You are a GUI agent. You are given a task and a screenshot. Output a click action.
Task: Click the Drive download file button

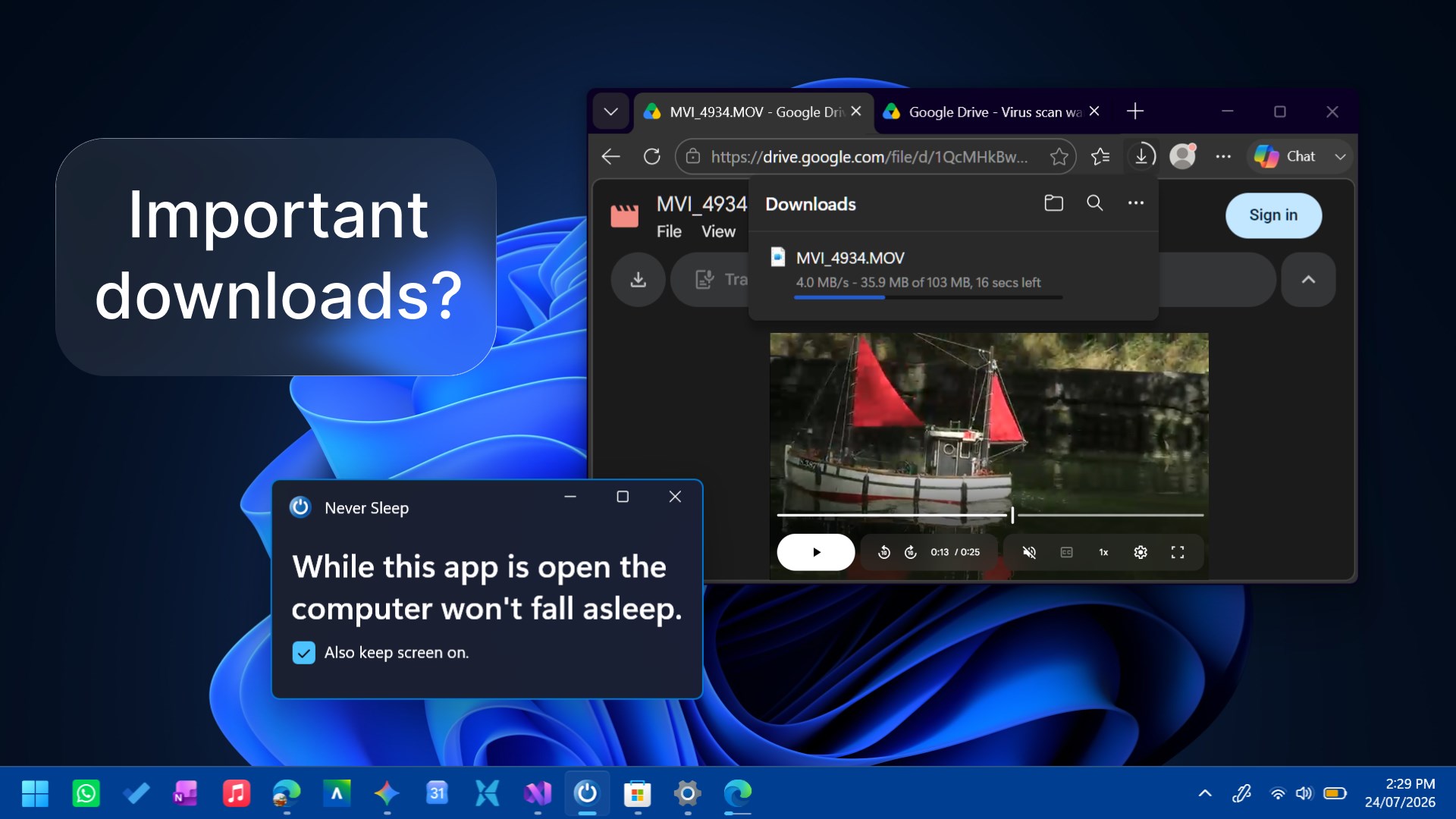[x=639, y=280]
